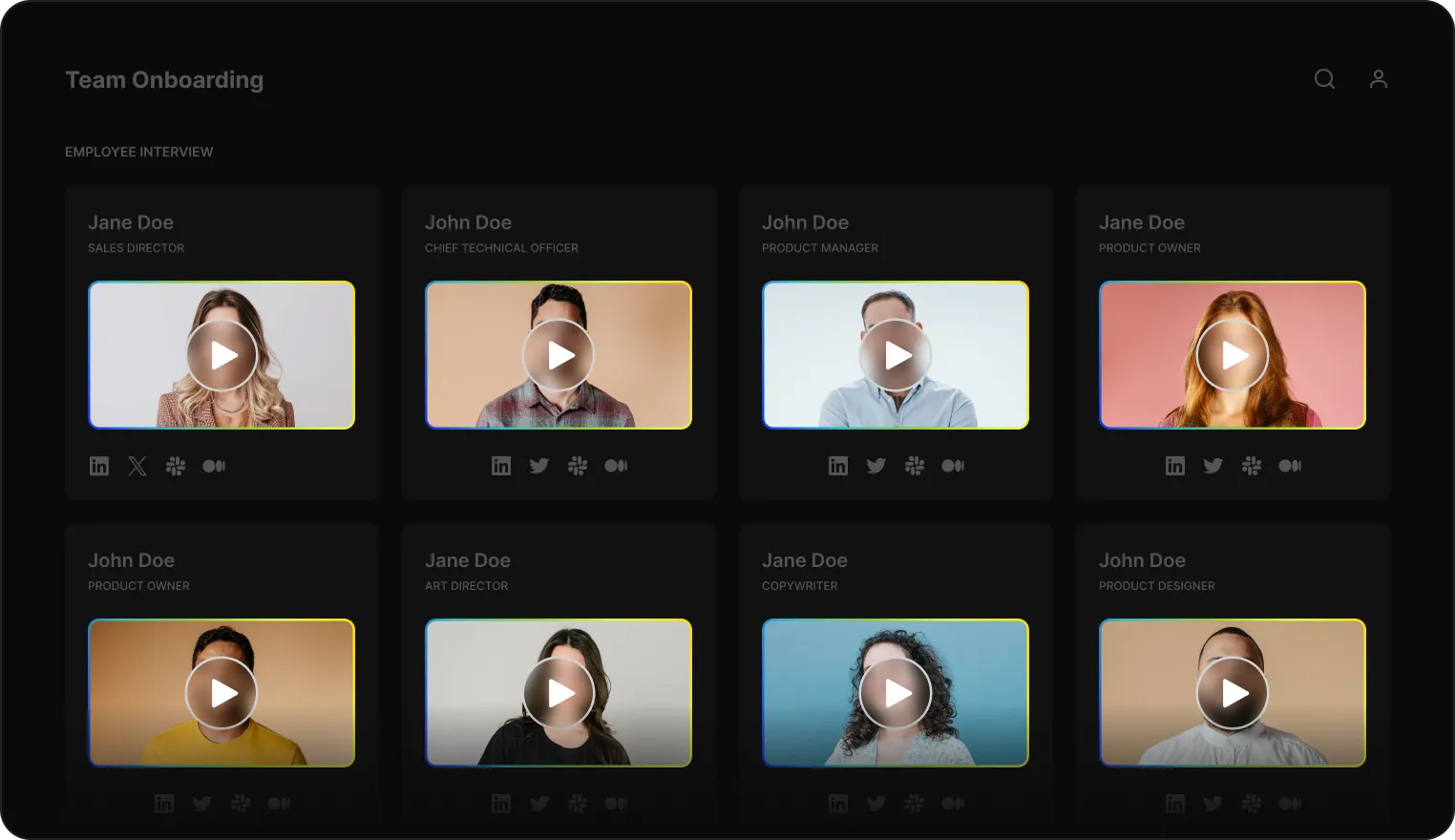Open Medium icon on Jane Doe Sales Director card
1455x840 pixels.
[x=214, y=466]
